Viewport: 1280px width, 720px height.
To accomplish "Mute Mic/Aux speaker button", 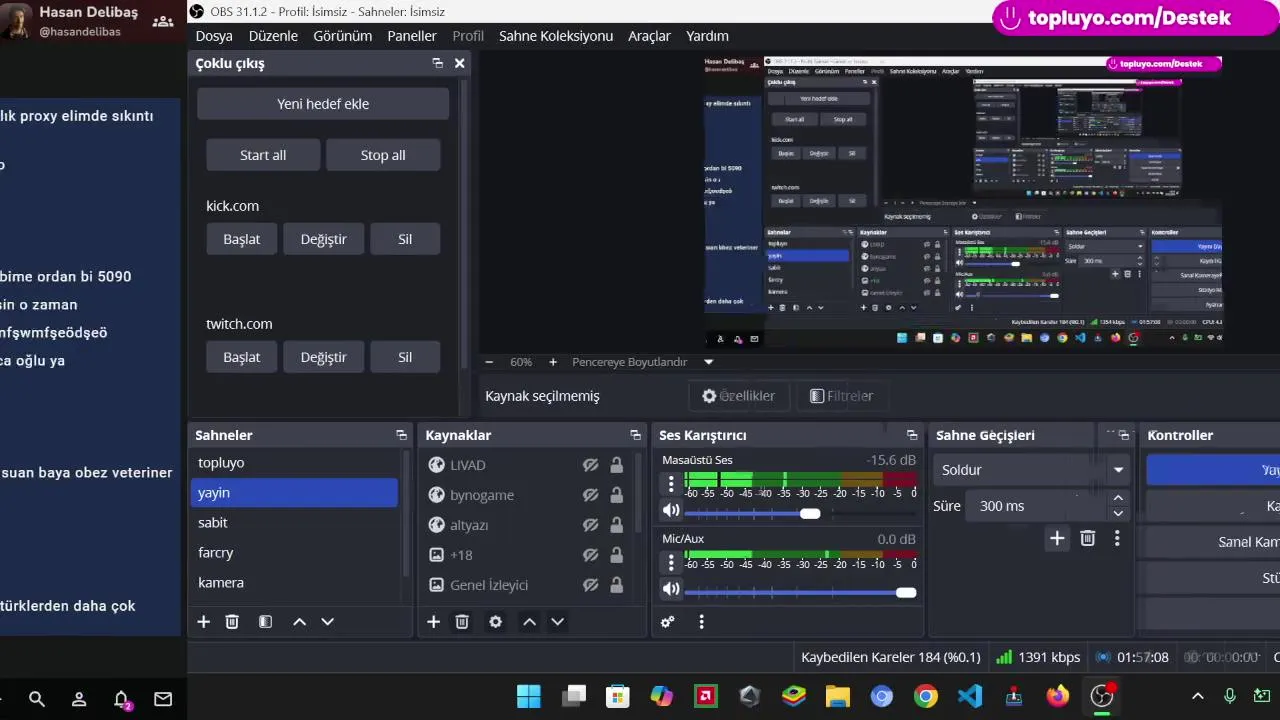I will click(671, 590).
